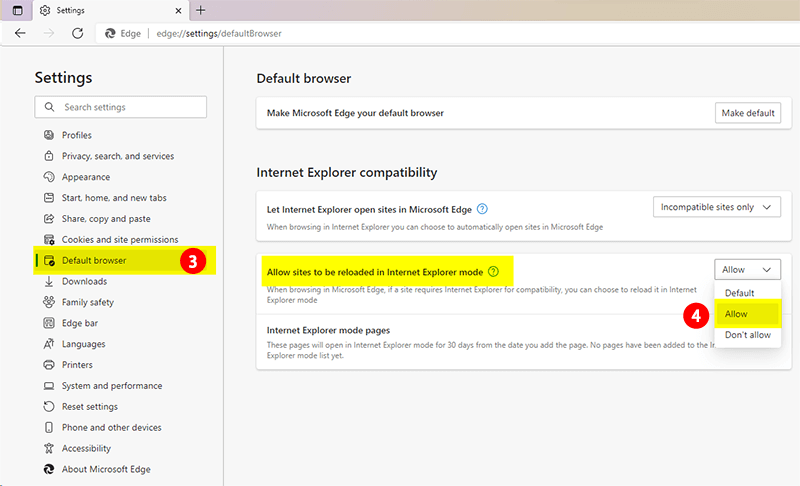Viewport: 800px width, 486px height.
Task: Click the Privacy lock icon in sidebar
Action: click(x=49, y=156)
